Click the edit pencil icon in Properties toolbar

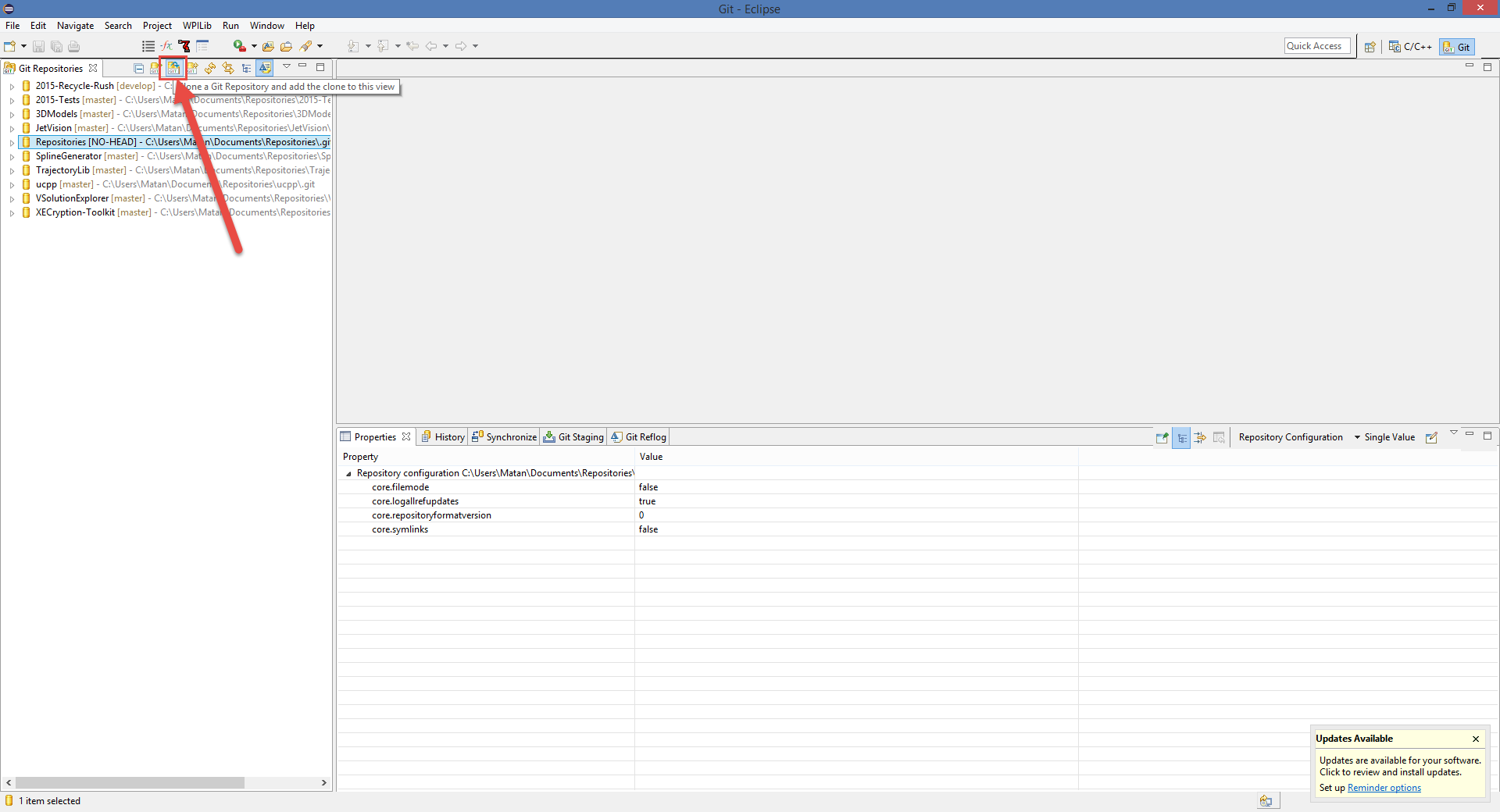[1431, 437]
